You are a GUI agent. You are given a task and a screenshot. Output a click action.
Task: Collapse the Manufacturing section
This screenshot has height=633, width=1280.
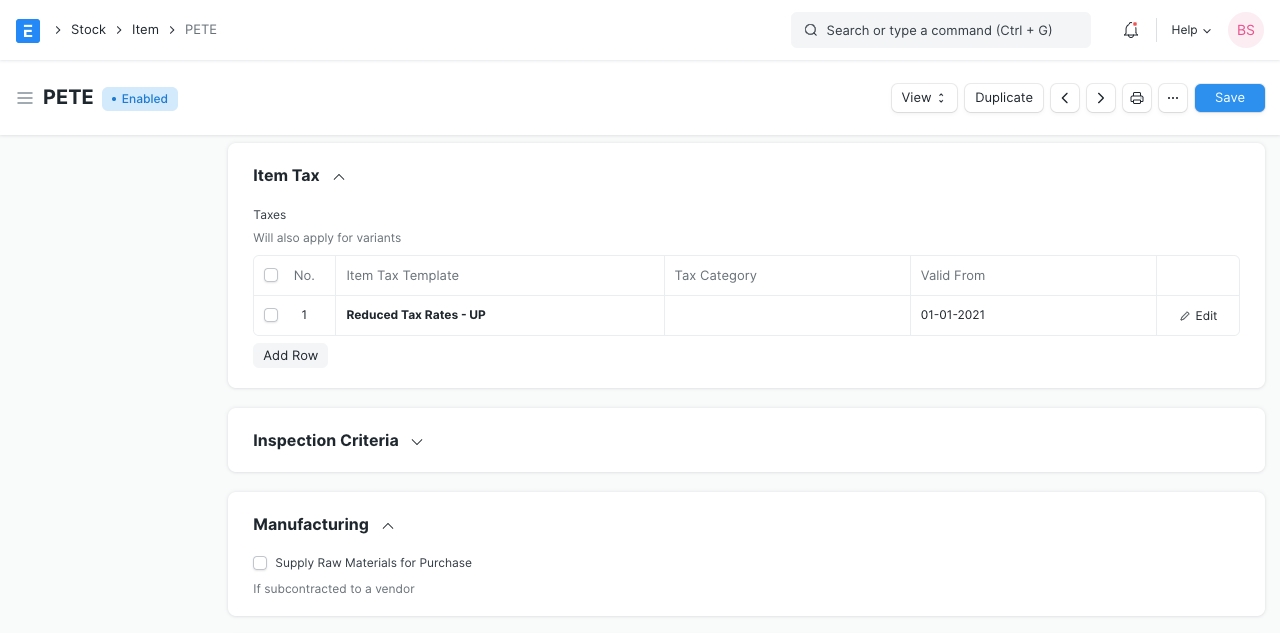[x=388, y=526]
